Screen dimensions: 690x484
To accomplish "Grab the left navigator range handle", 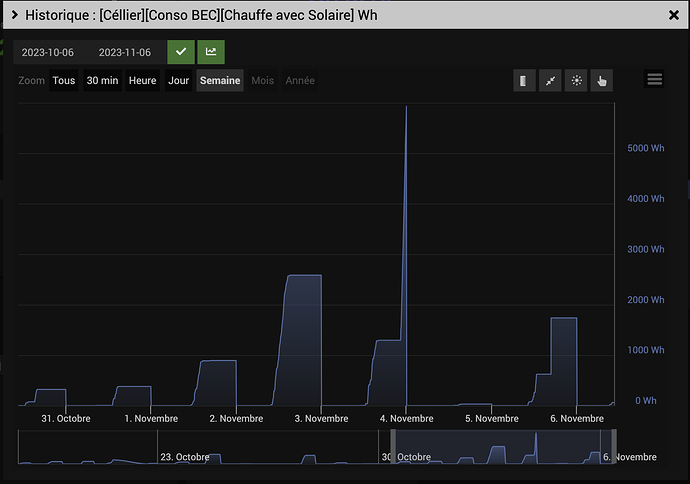I will pos(393,447).
